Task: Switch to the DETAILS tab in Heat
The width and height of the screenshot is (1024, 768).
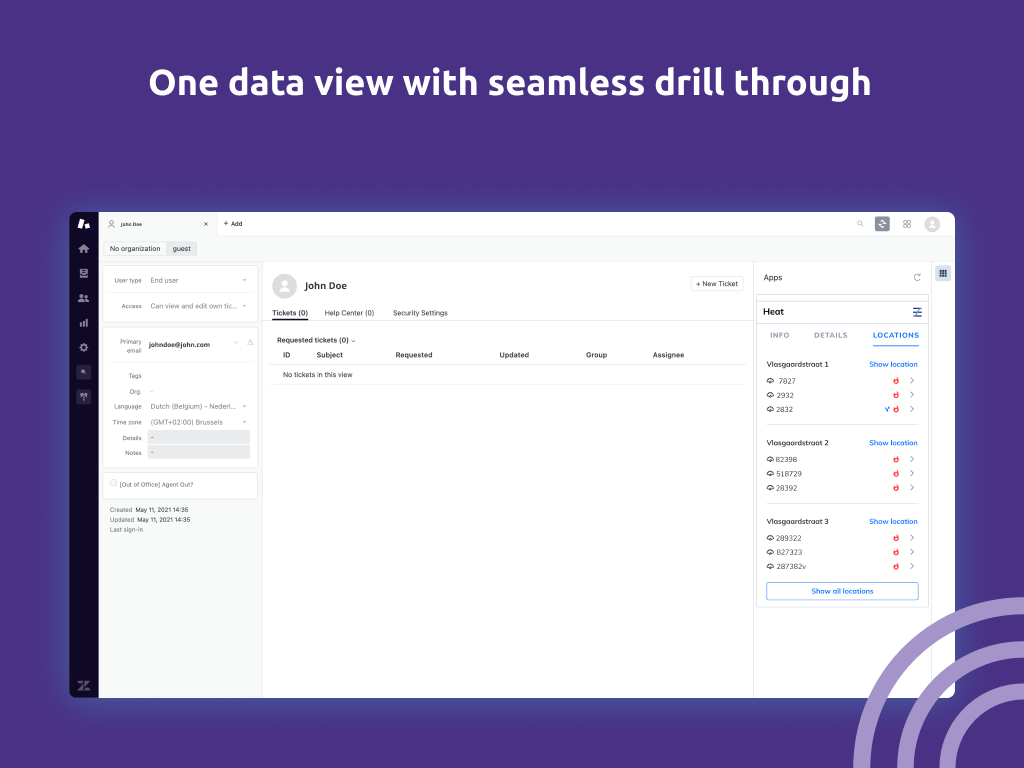Action: coord(830,335)
